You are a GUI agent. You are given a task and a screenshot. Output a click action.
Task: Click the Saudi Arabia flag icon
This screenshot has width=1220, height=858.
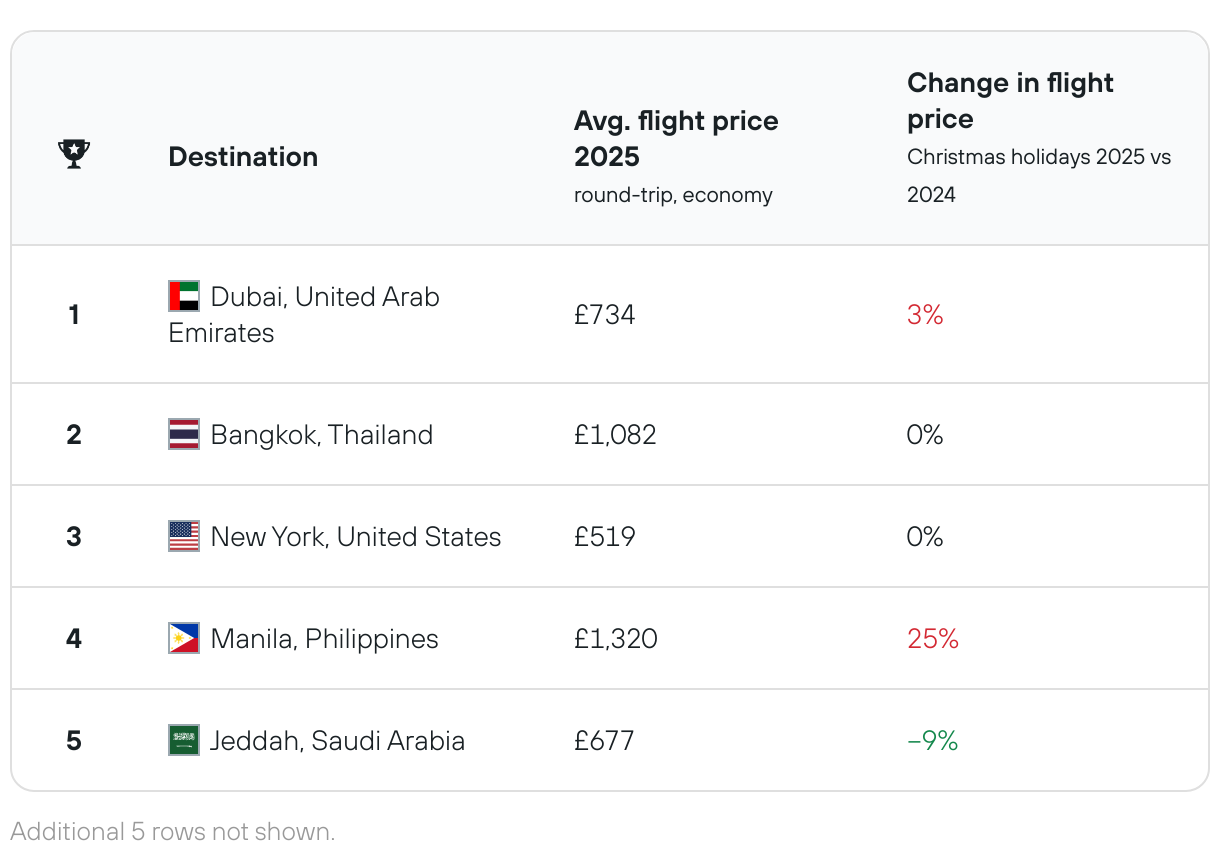[184, 740]
